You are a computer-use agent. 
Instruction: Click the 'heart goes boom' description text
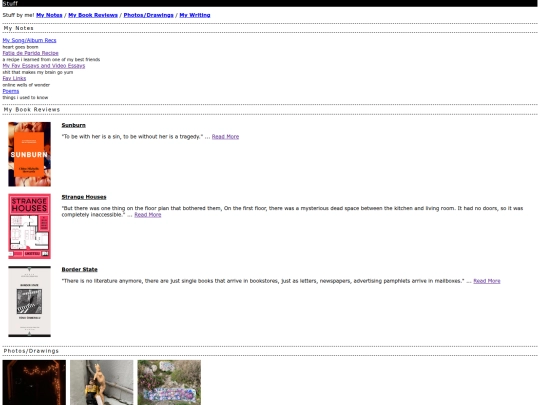[20, 47]
